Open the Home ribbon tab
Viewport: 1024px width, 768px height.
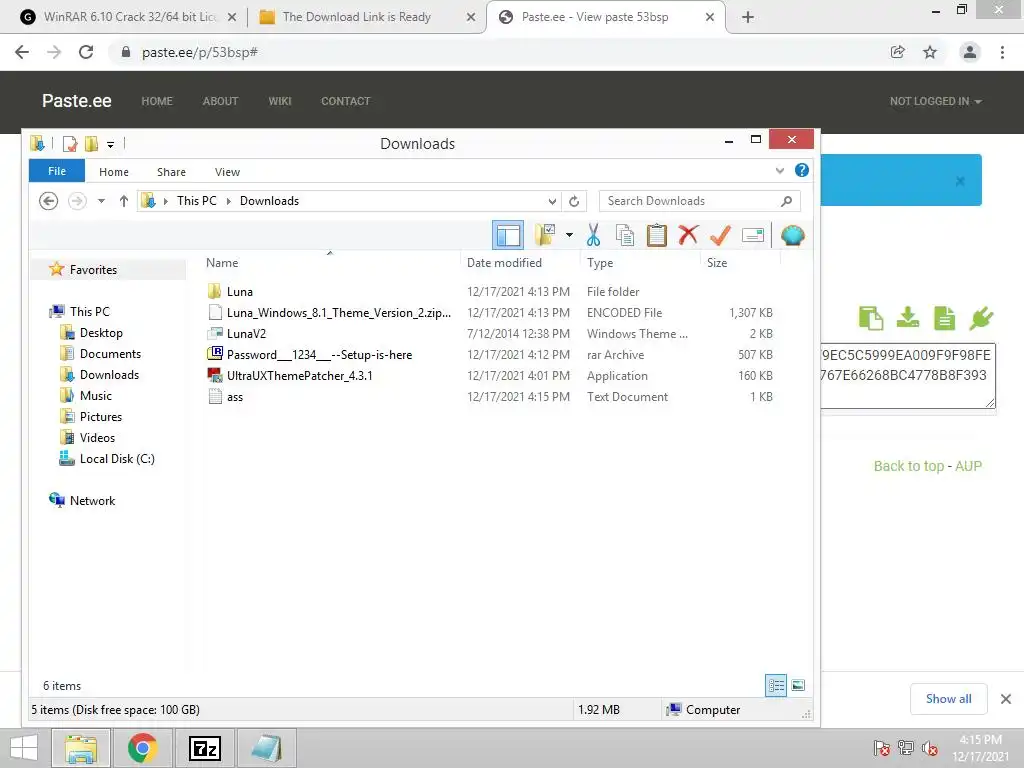tap(114, 172)
